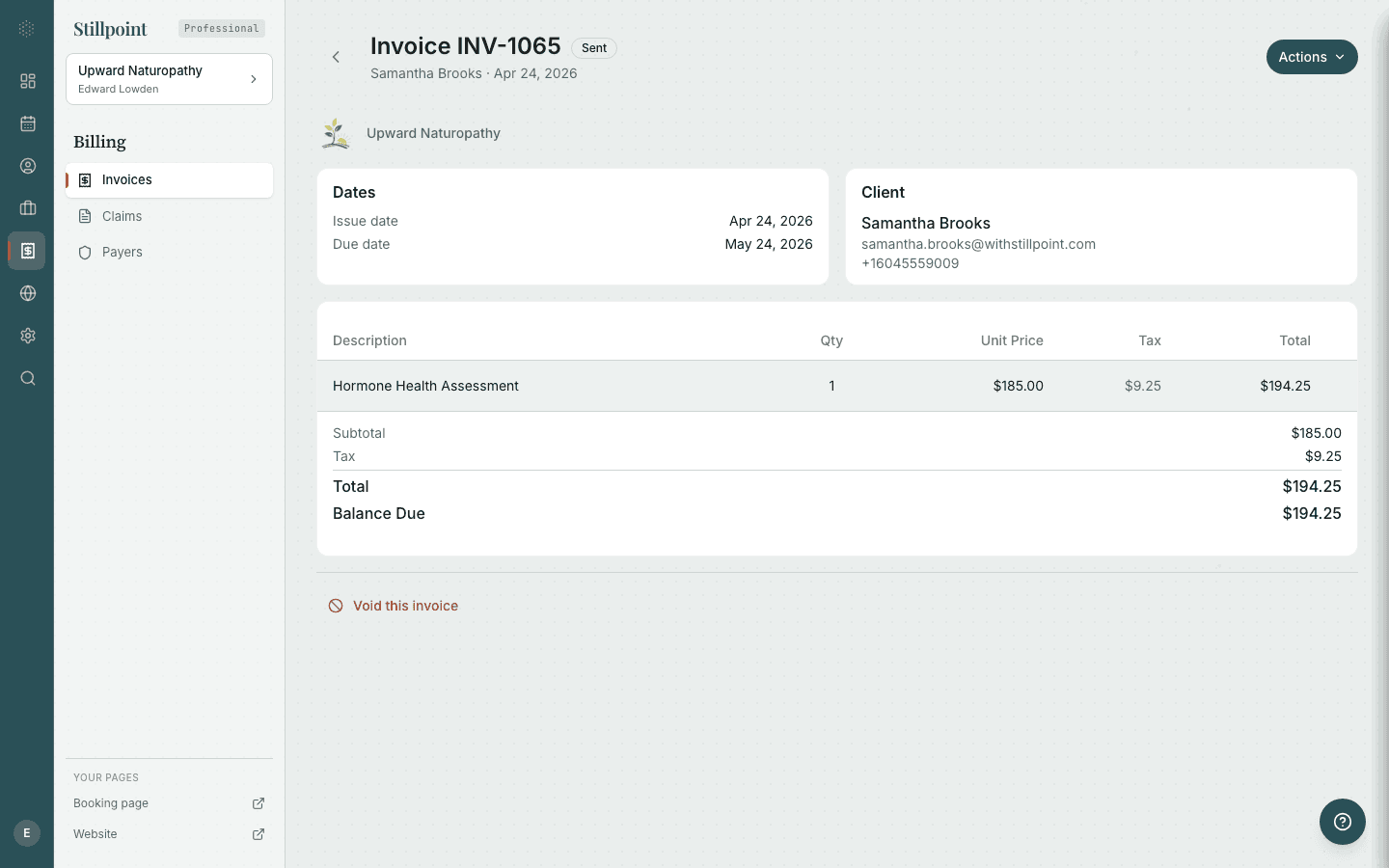Open the help question mark button
1389x868 pixels.
tap(1343, 822)
